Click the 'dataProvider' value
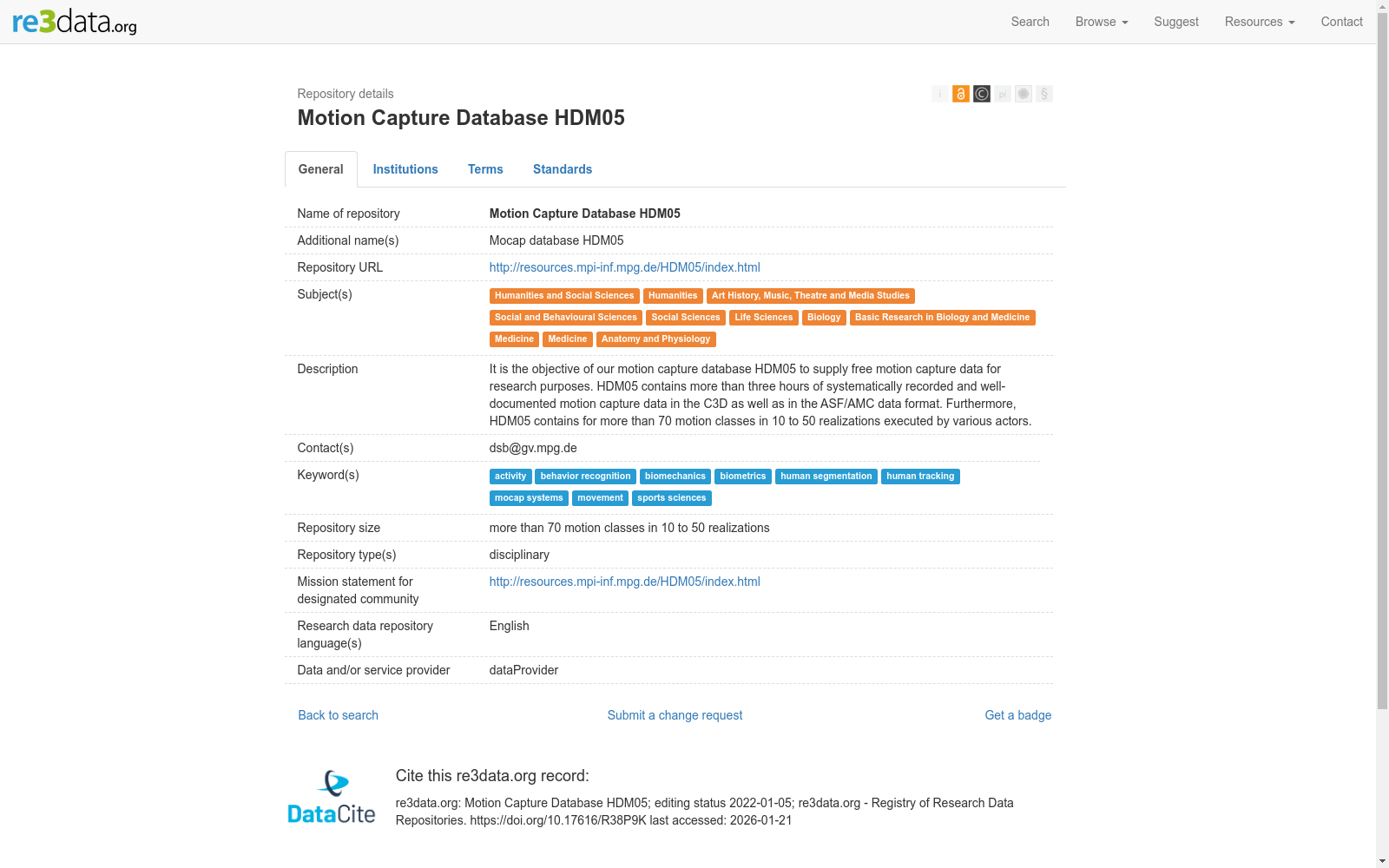The height and width of the screenshot is (868, 1389). (x=523, y=670)
